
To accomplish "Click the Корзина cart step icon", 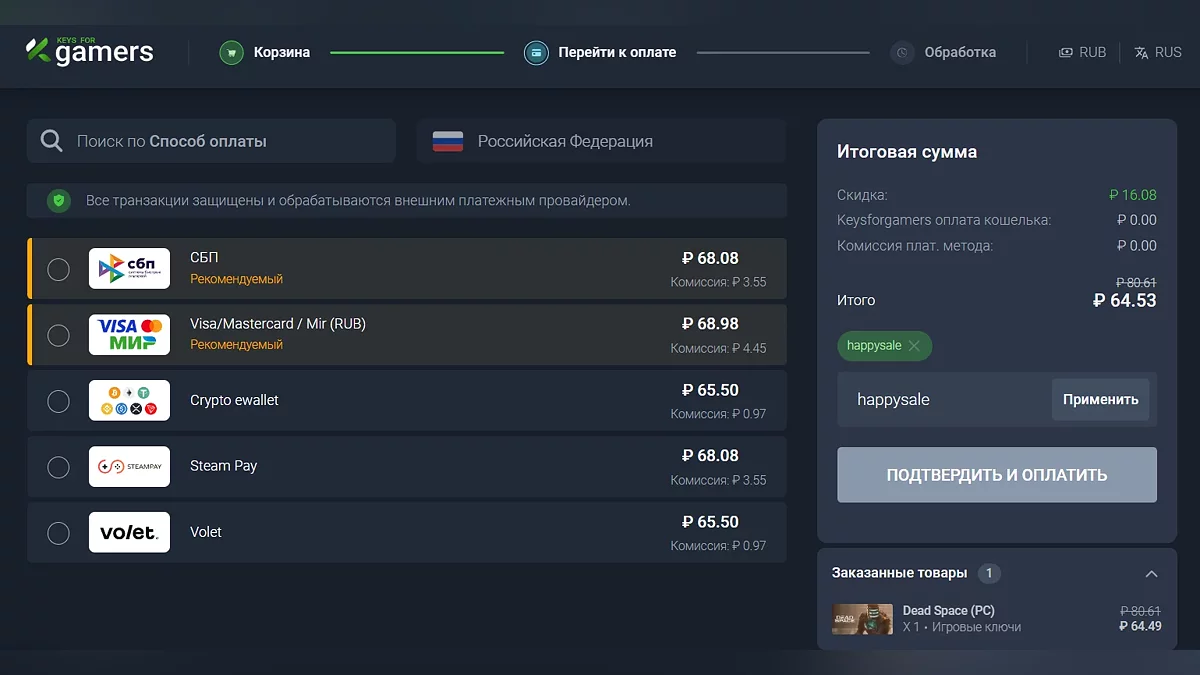I will pos(232,52).
